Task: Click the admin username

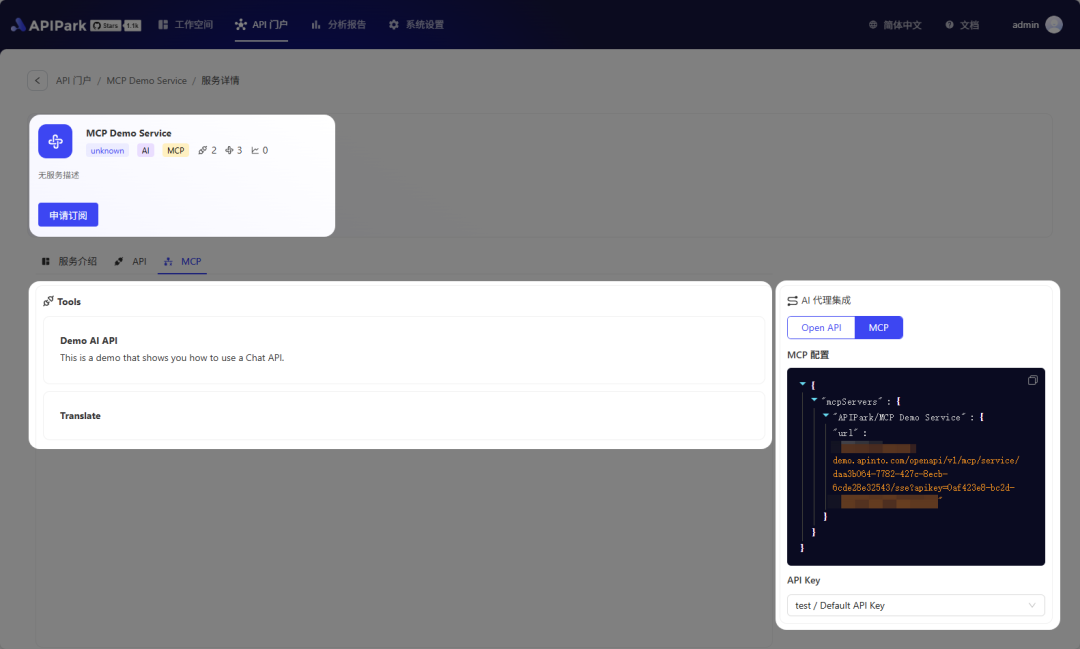Action: (1025, 25)
